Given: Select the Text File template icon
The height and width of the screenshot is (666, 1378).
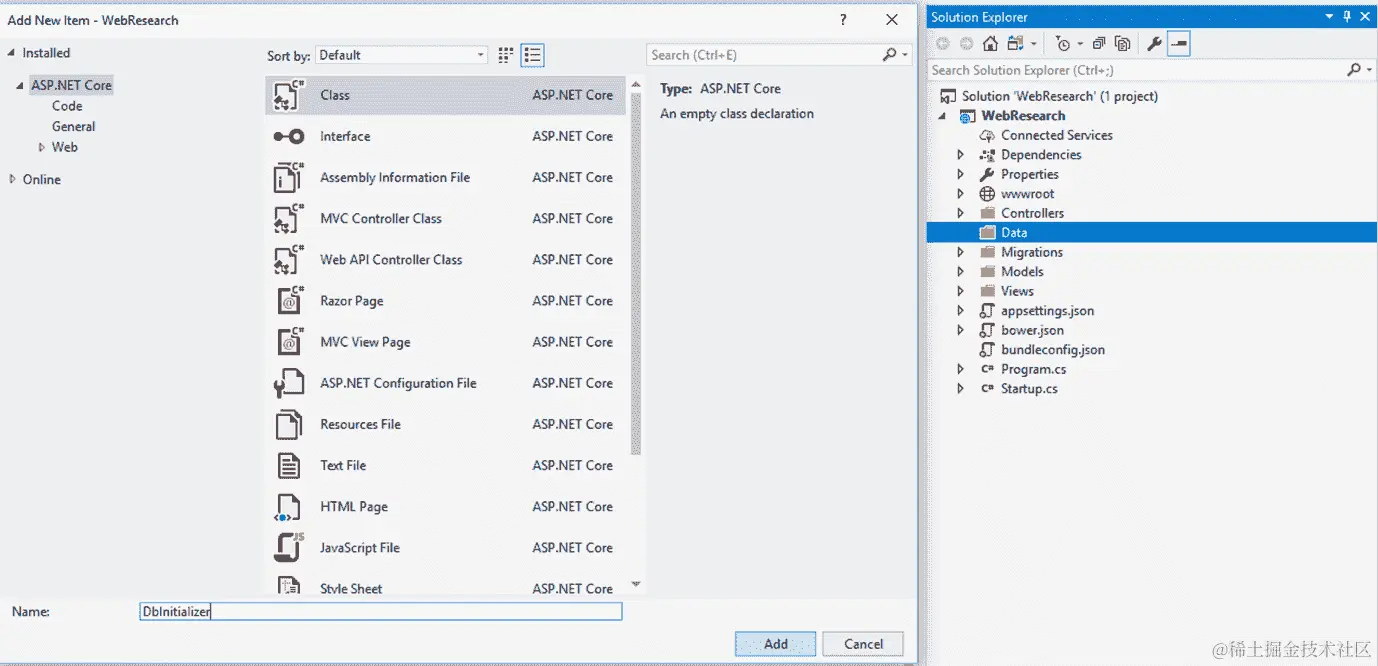Looking at the screenshot, I should click(288, 465).
